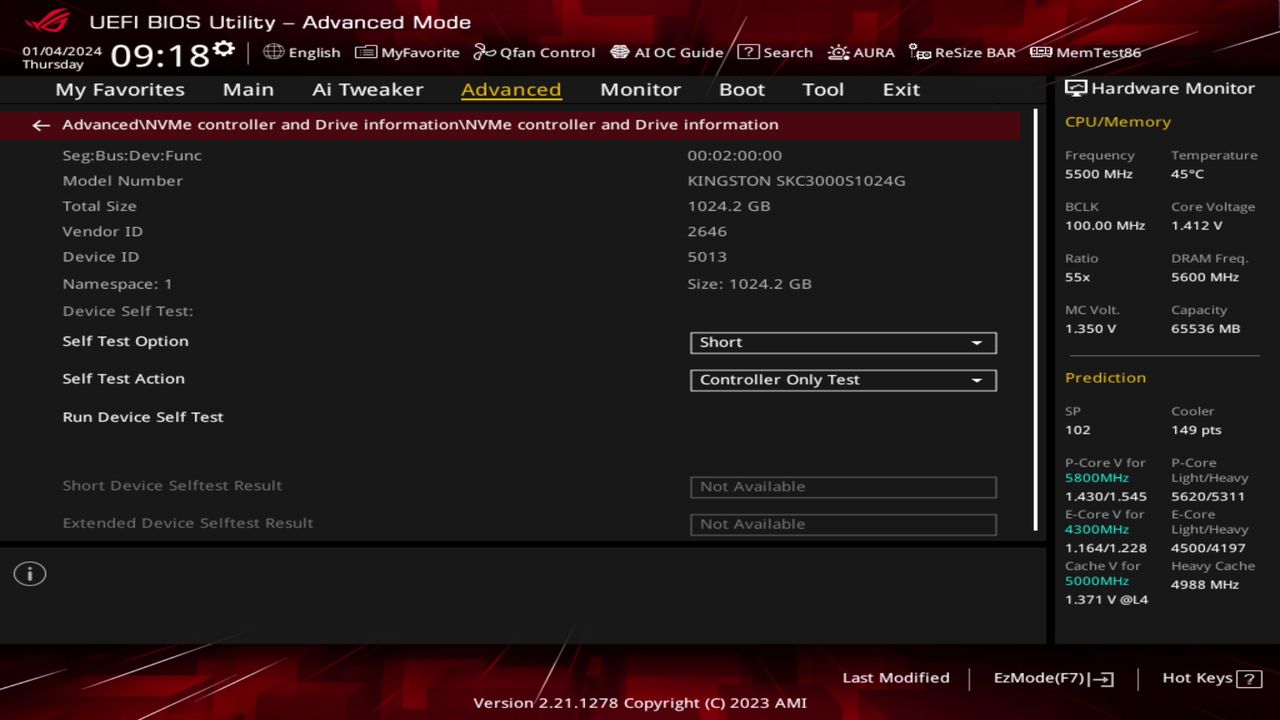This screenshot has height=720, width=1280.
Task: Click the 09:18 clock display
Action: [x=160, y=55]
